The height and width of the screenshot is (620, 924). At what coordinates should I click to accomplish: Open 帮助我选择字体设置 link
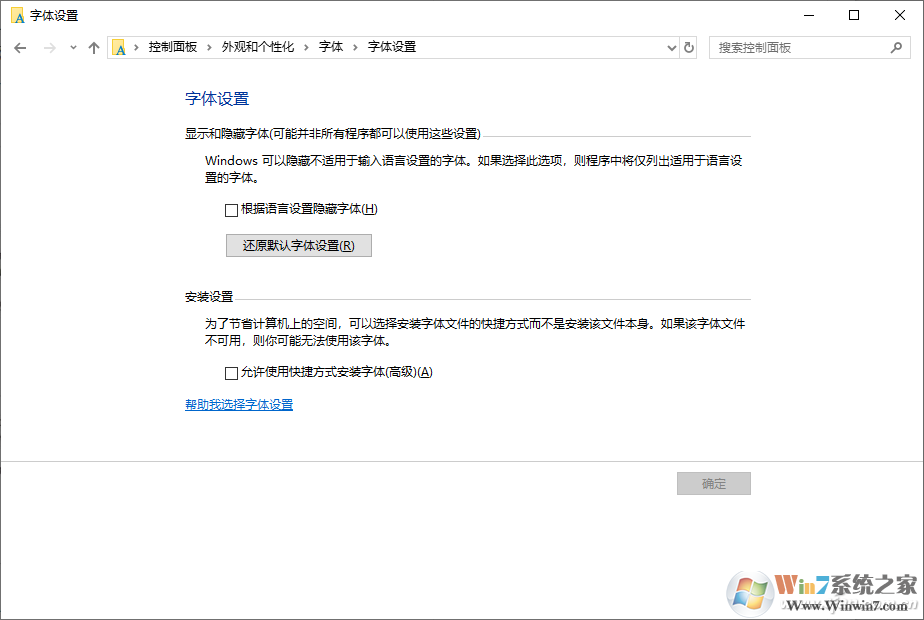tap(238, 404)
